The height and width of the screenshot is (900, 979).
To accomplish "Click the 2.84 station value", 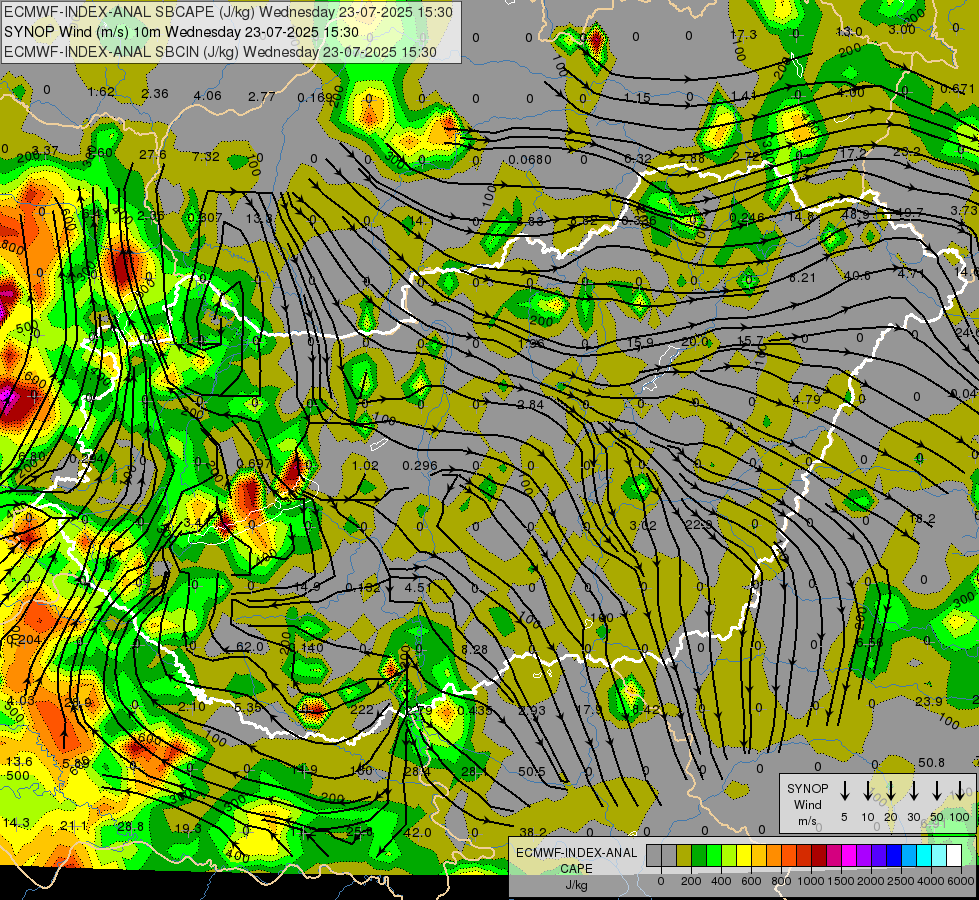I will (x=531, y=405).
